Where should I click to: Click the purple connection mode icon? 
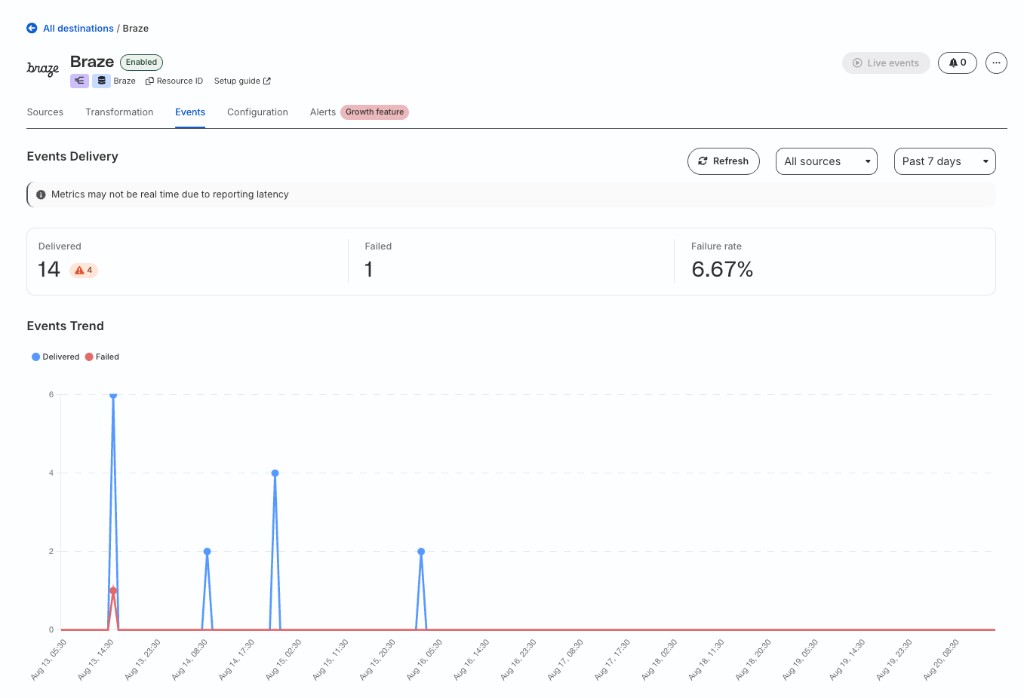(x=79, y=81)
